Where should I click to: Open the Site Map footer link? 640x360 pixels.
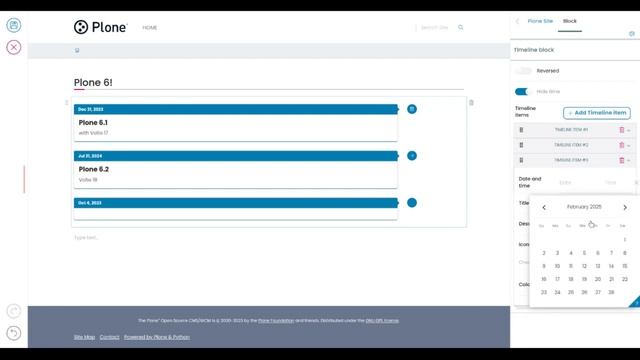[x=84, y=337]
